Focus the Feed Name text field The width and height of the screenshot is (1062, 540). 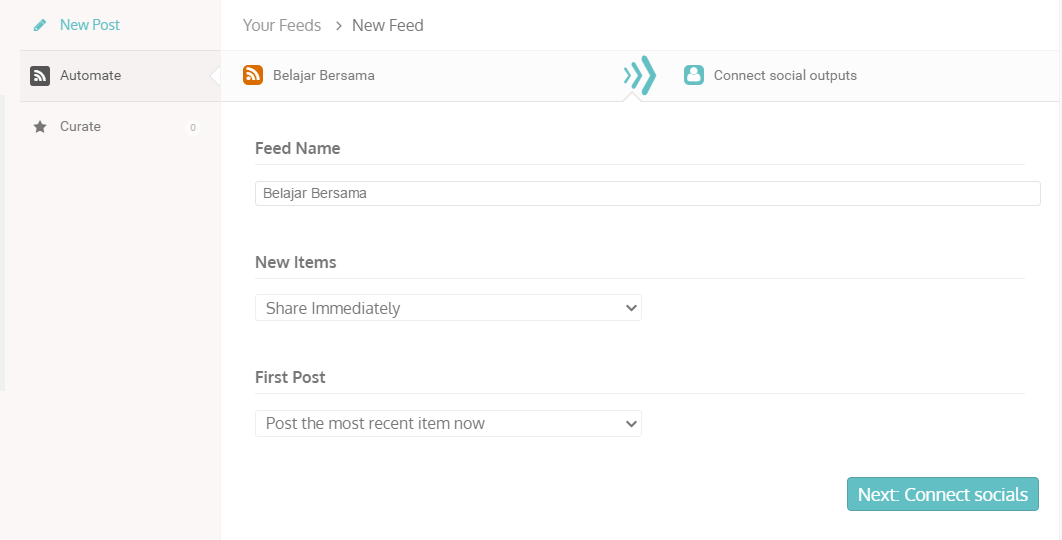[647, 193]
